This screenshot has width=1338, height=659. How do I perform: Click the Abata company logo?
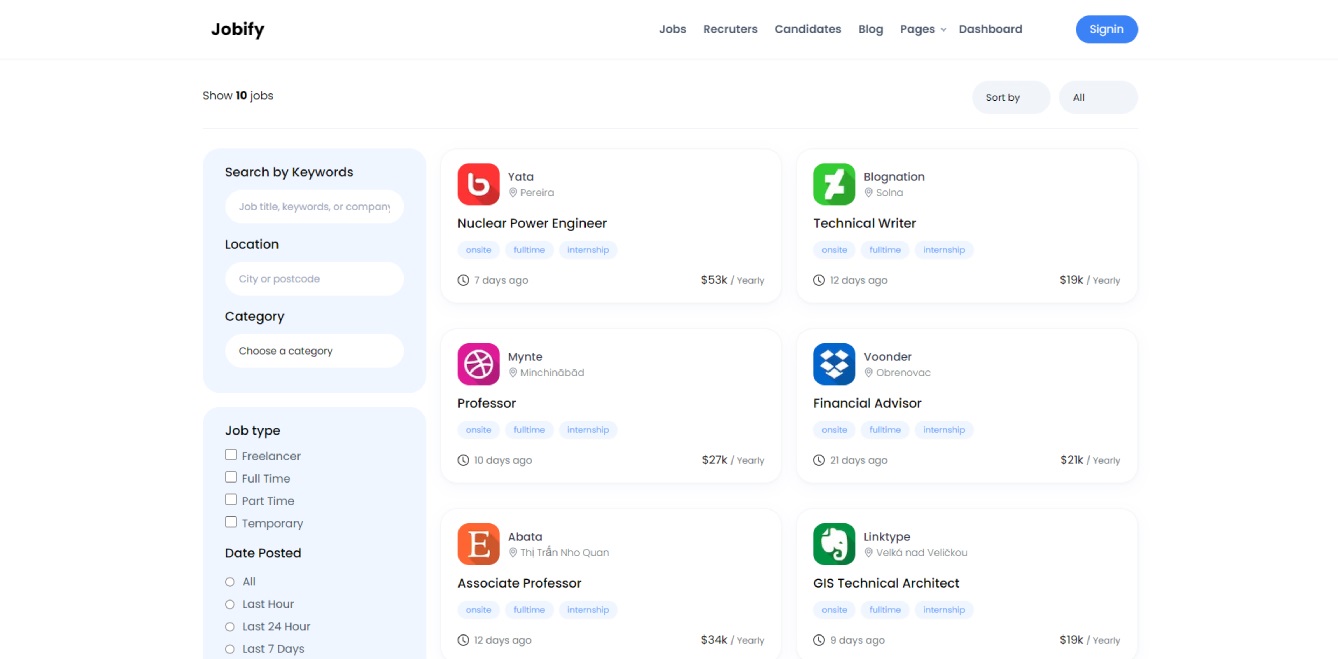click(x=478, y=544)
